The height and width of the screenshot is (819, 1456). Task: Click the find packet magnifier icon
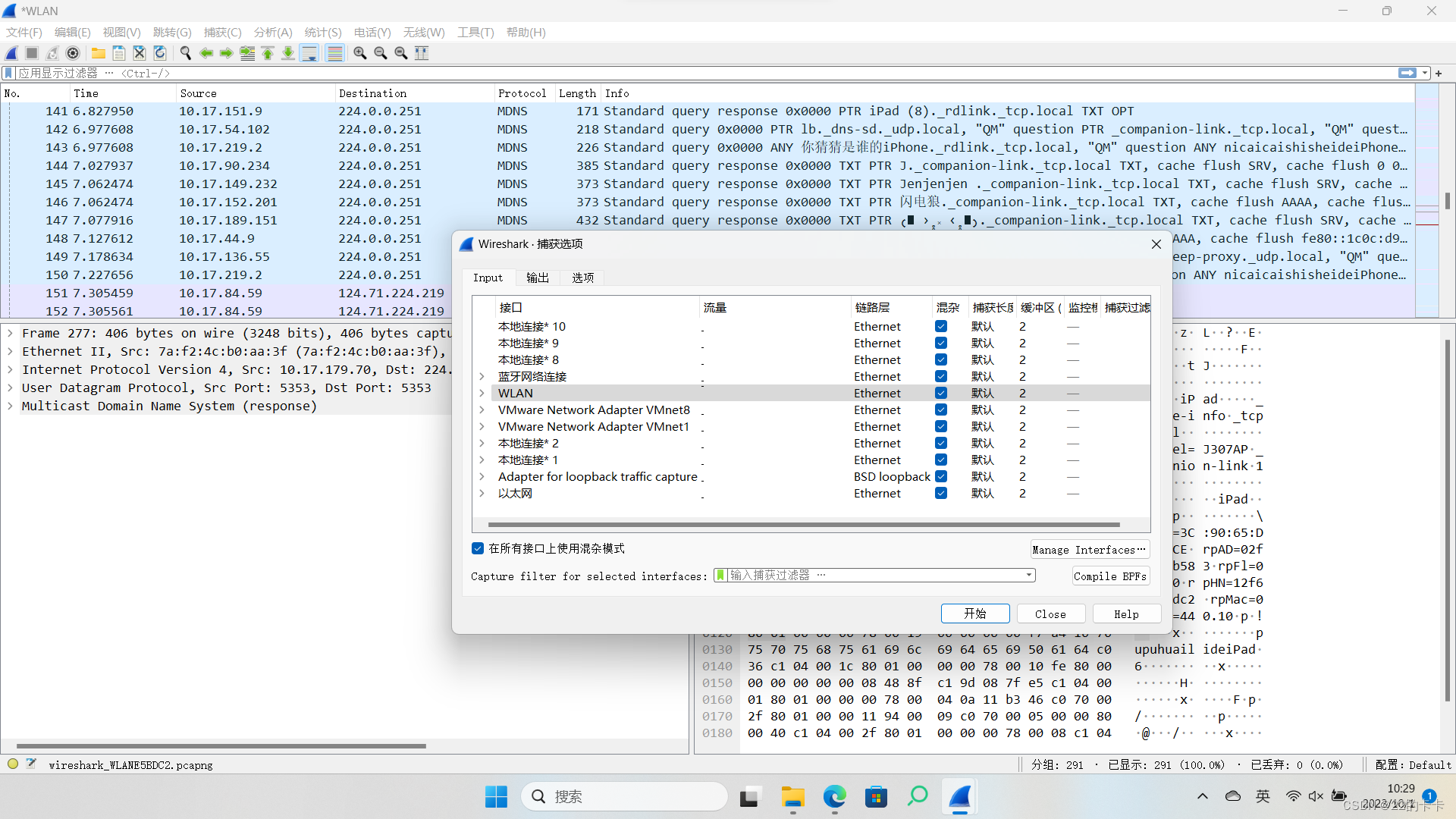(185, 53)
